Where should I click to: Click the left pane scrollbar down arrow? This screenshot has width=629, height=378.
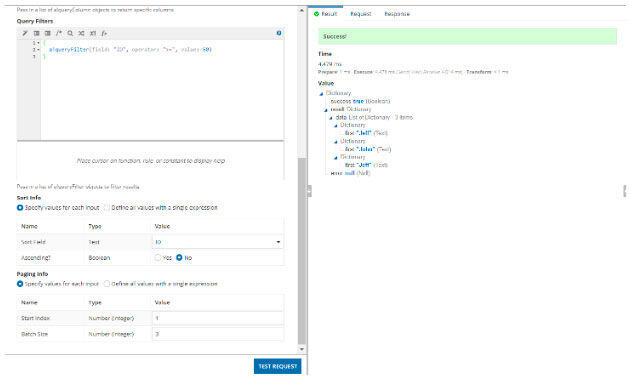click(302, 349)
